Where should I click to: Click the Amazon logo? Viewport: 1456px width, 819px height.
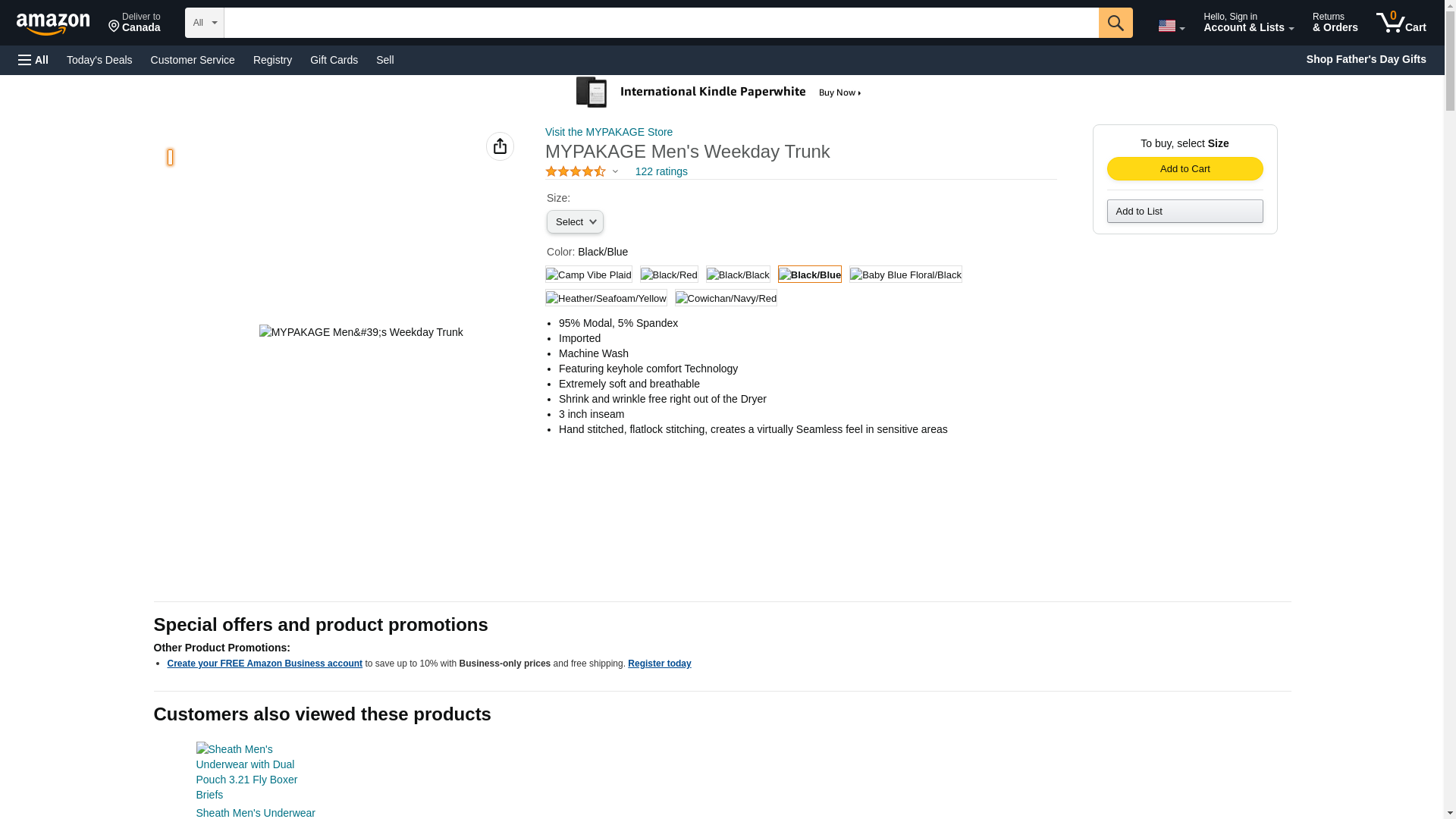point(53,23)
